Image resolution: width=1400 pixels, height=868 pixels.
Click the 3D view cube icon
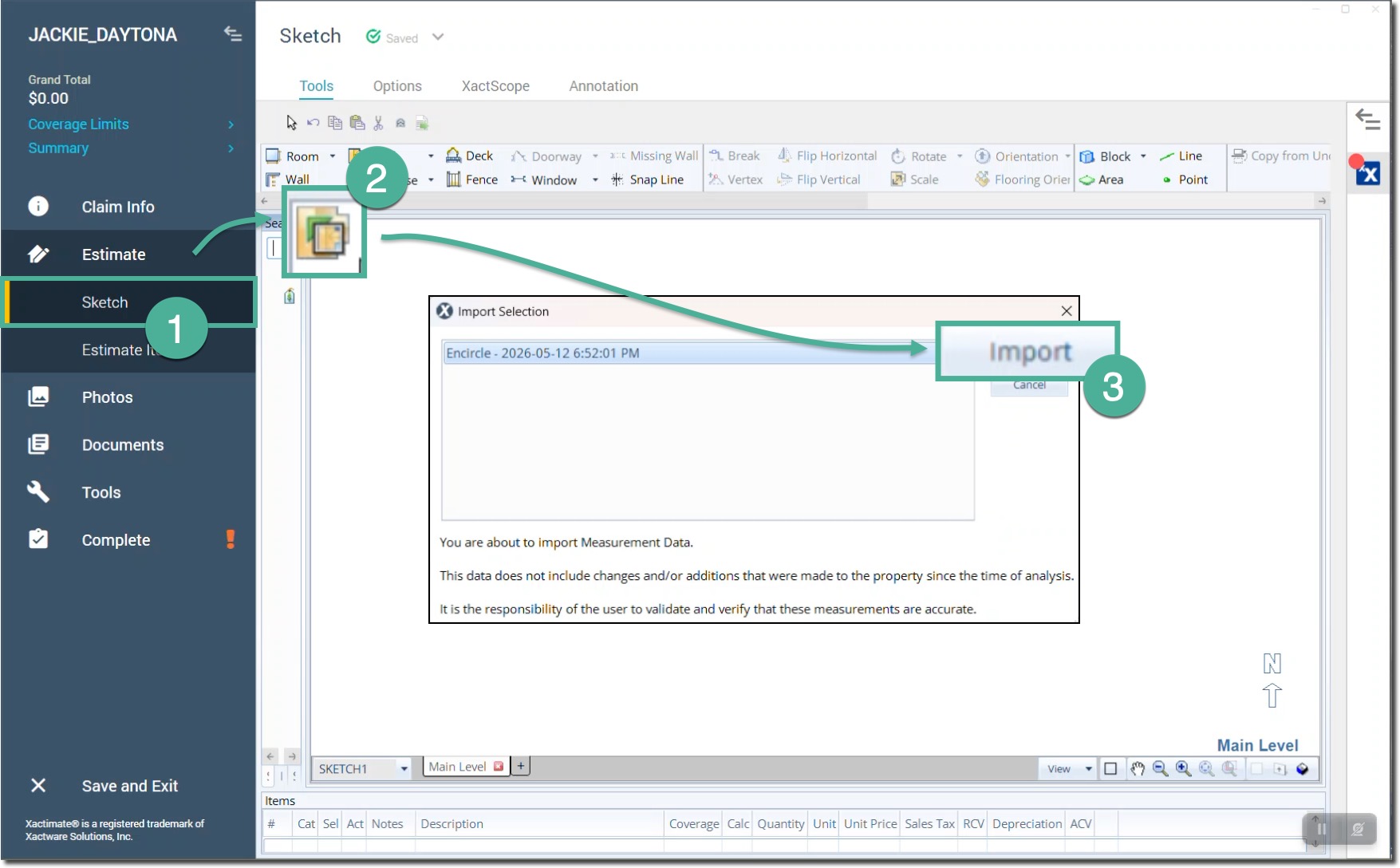coord(1303,768)
